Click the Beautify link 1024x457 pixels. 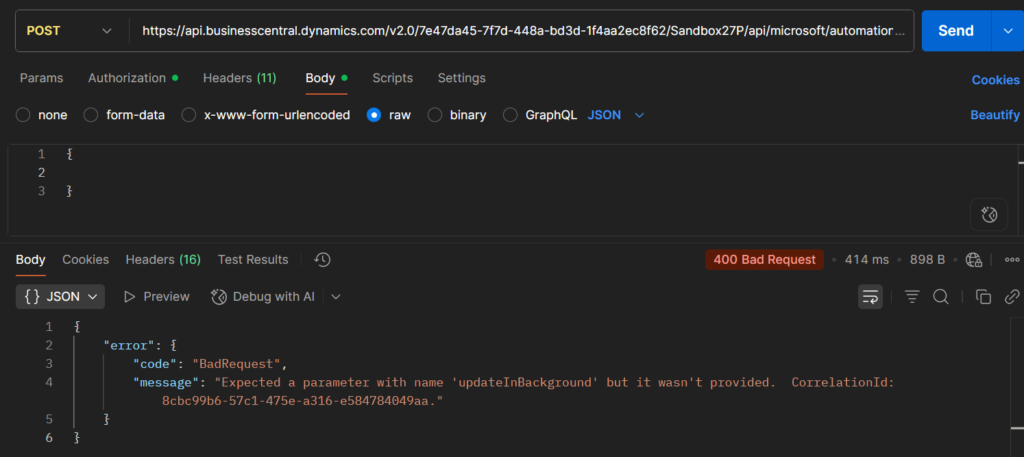tap(994, 115)
